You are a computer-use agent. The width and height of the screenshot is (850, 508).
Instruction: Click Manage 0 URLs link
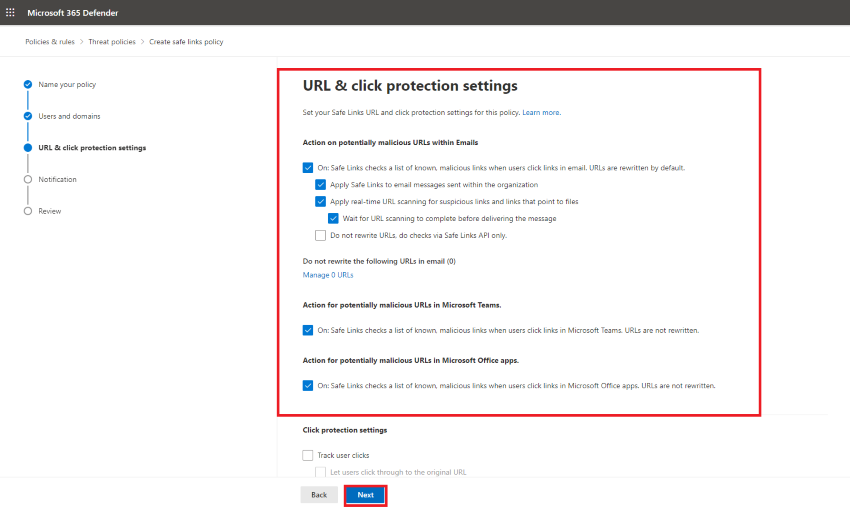tap(328, 274)
